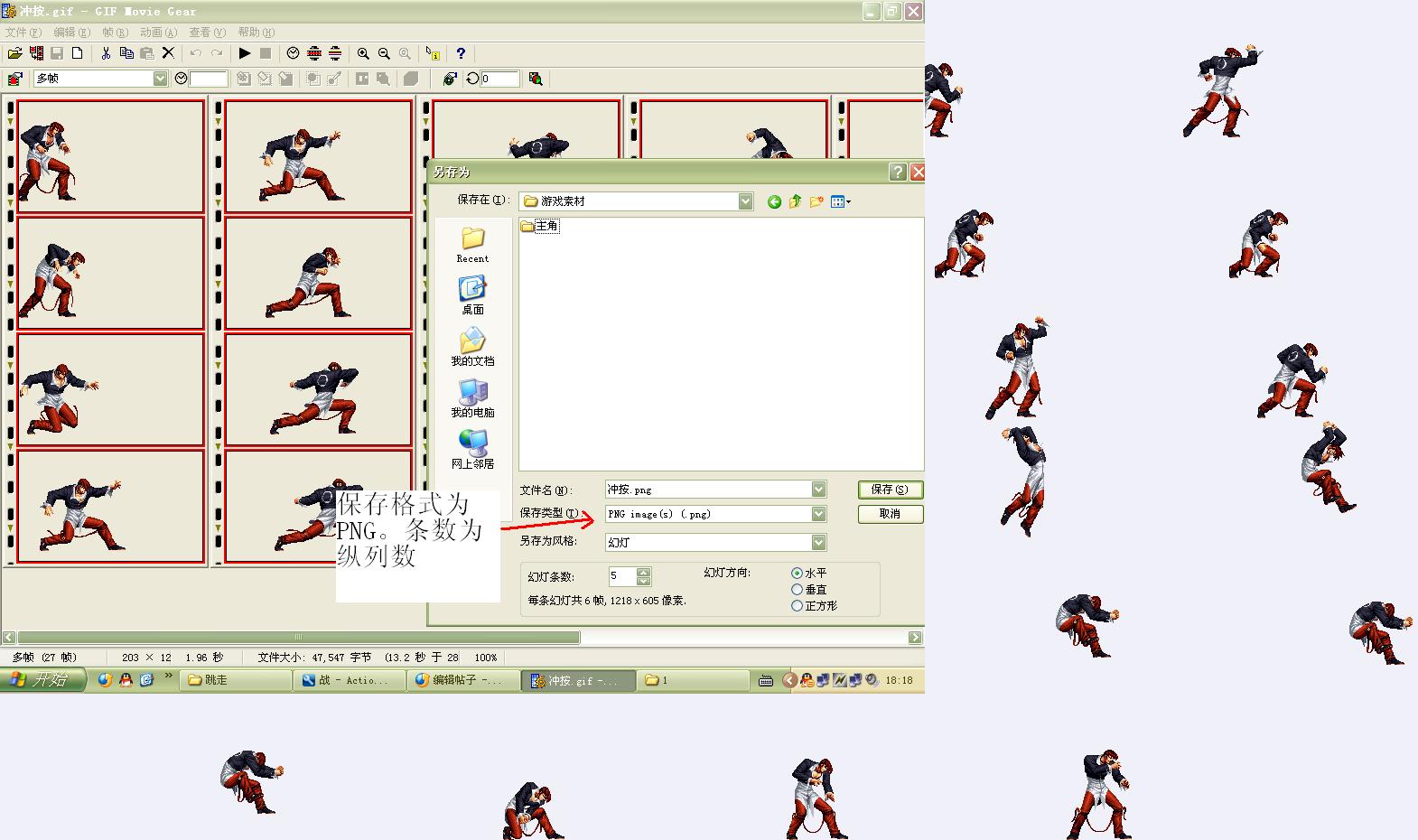This screenshot has width=1418, height=840.
Task: Open the timing clock tool in toolbar
Action: click(293, 54)
